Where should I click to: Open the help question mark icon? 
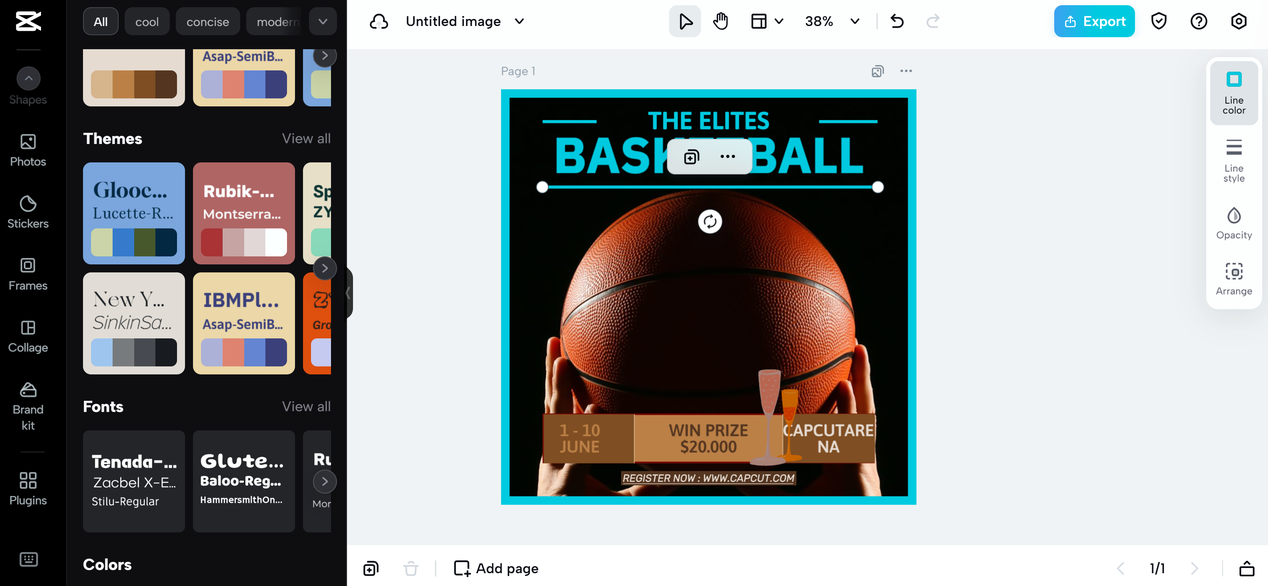(x=1199, y=21)
